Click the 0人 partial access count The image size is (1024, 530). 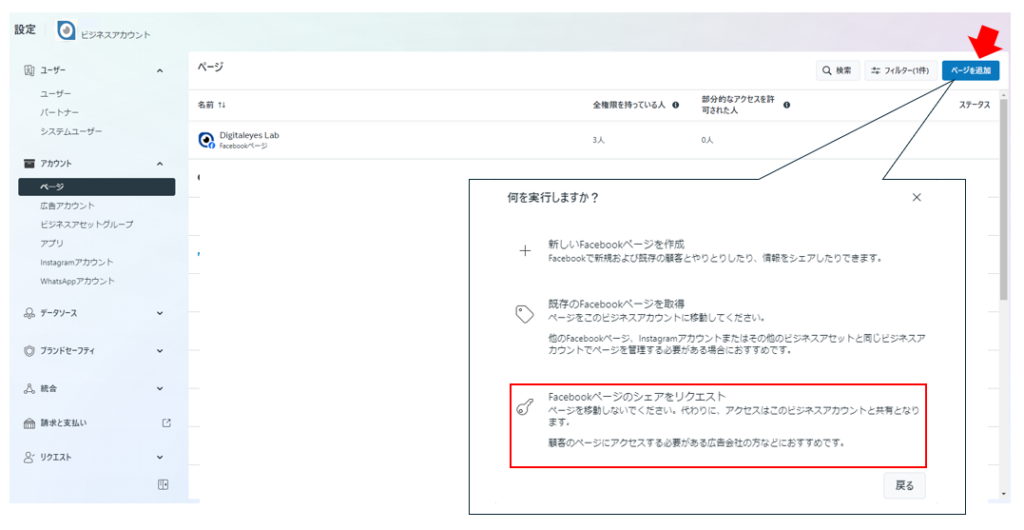[707, 140]
